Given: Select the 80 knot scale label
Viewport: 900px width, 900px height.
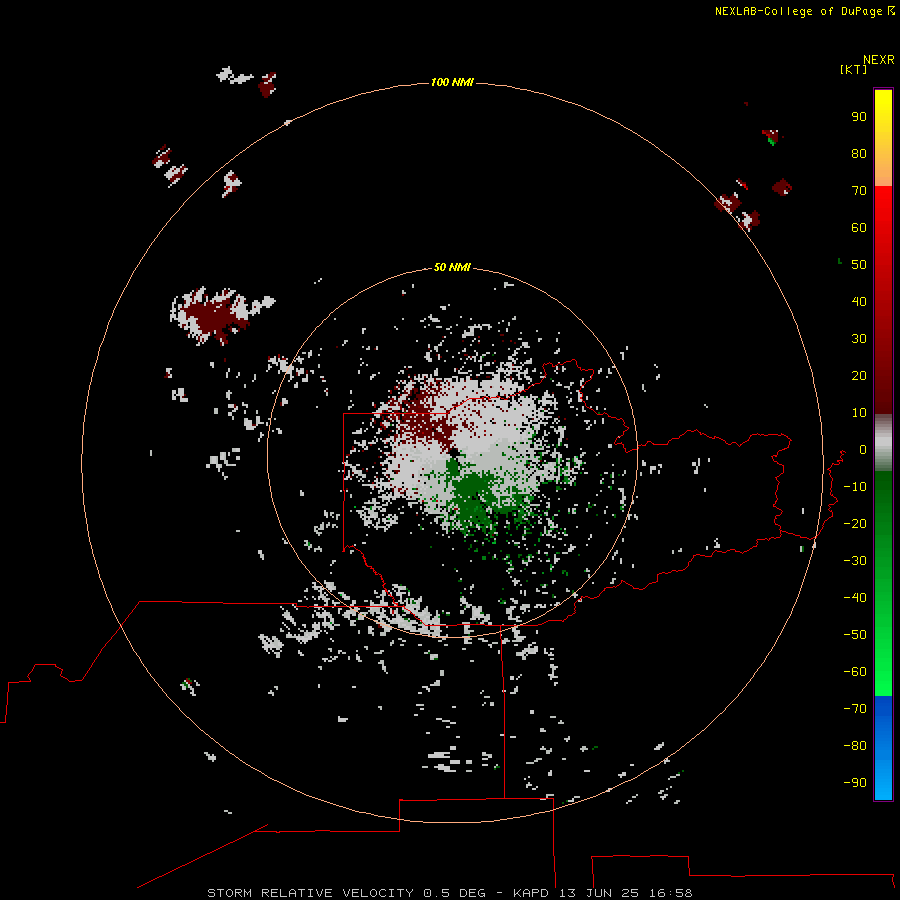Looking at the screenshot, I should (859, 154).
